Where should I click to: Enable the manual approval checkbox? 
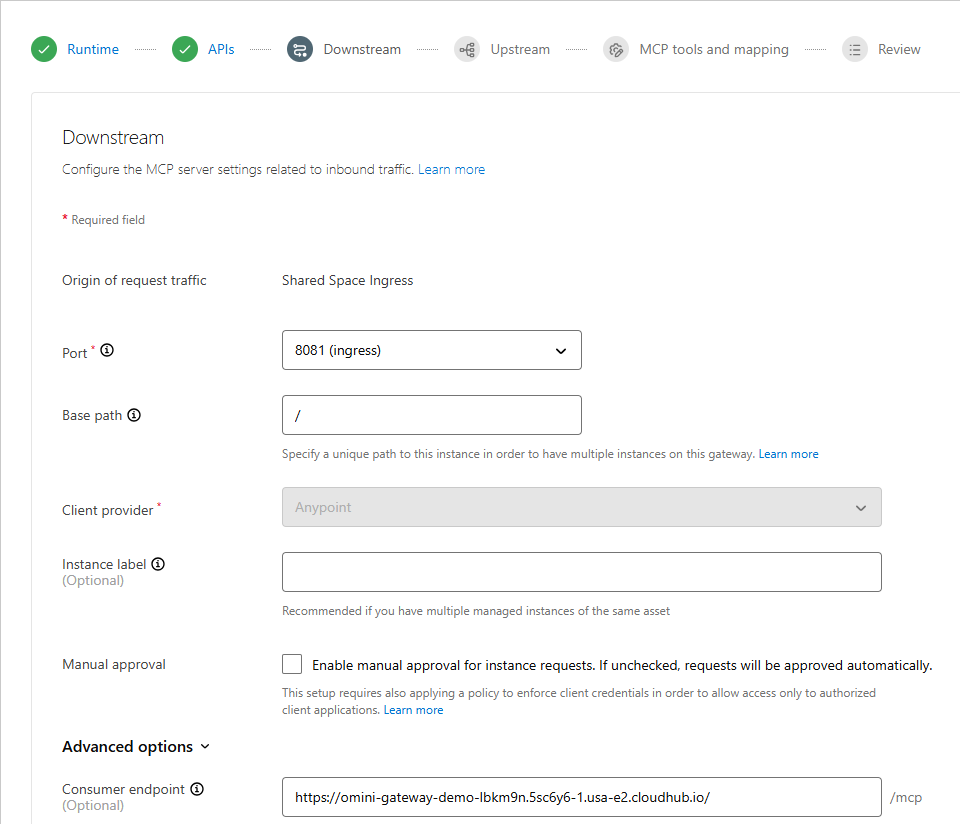tap(292, 664)
